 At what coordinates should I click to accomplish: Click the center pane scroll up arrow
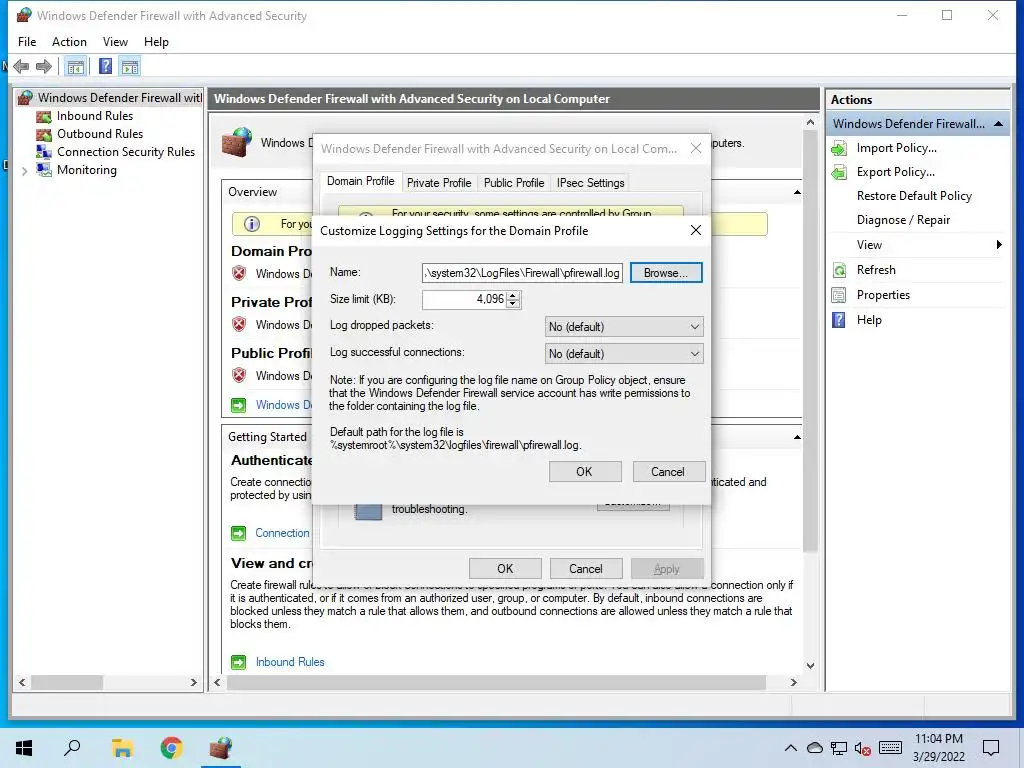tap(810, 123)
